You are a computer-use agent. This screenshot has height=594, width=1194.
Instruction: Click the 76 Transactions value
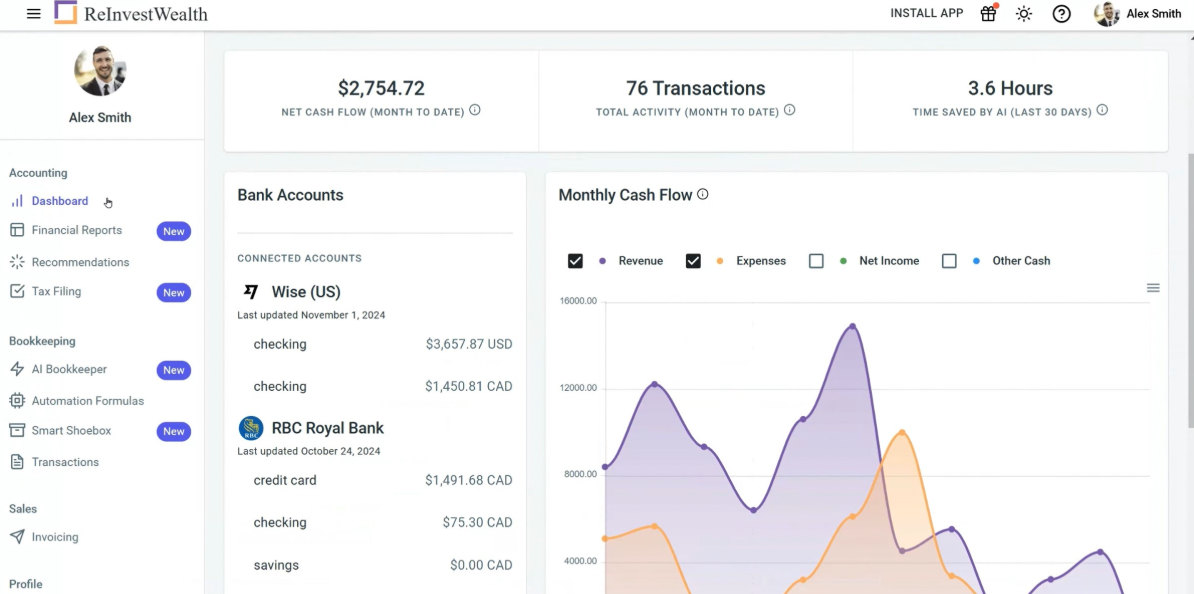pos(695,88)
